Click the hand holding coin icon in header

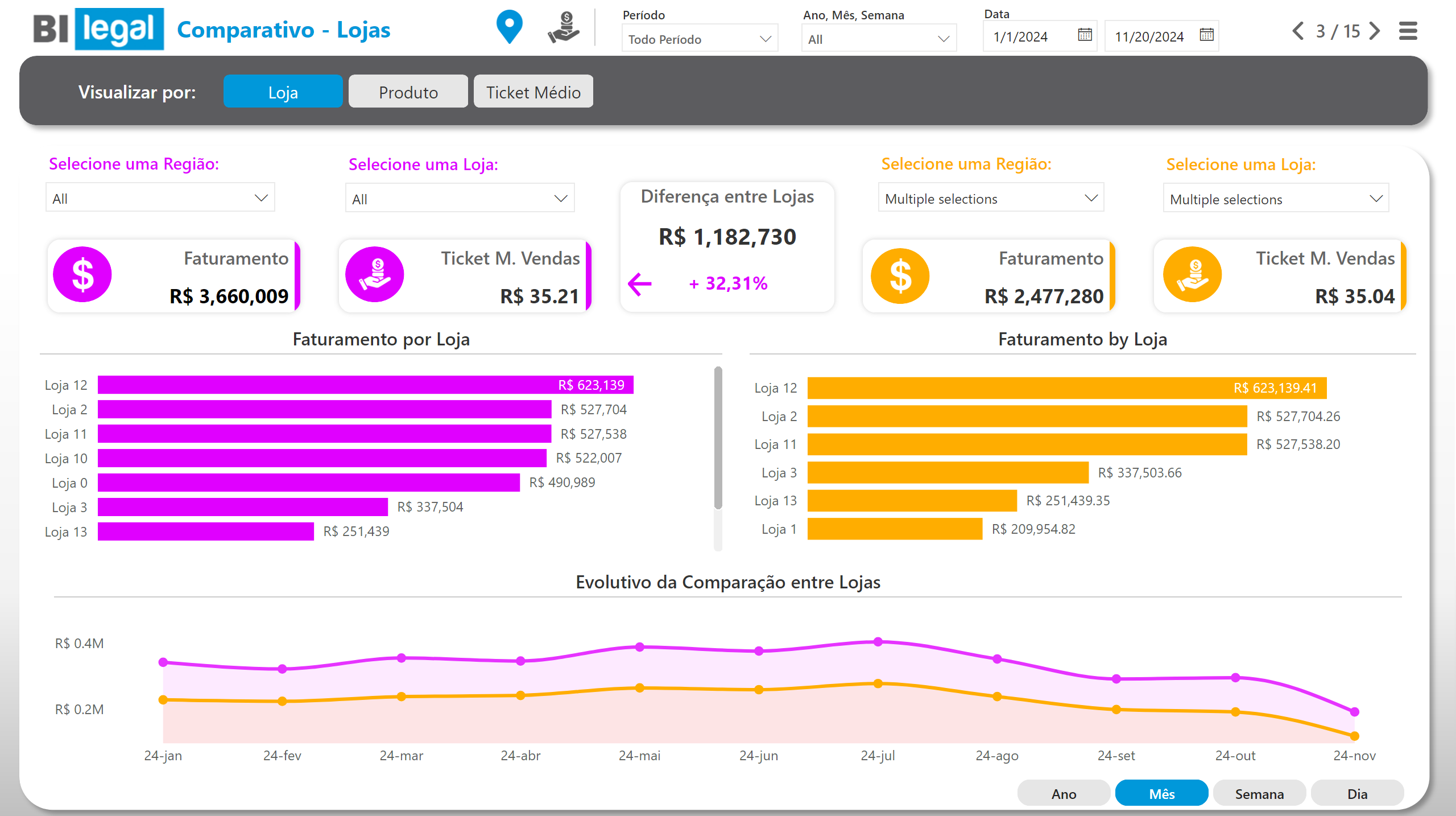563,28
